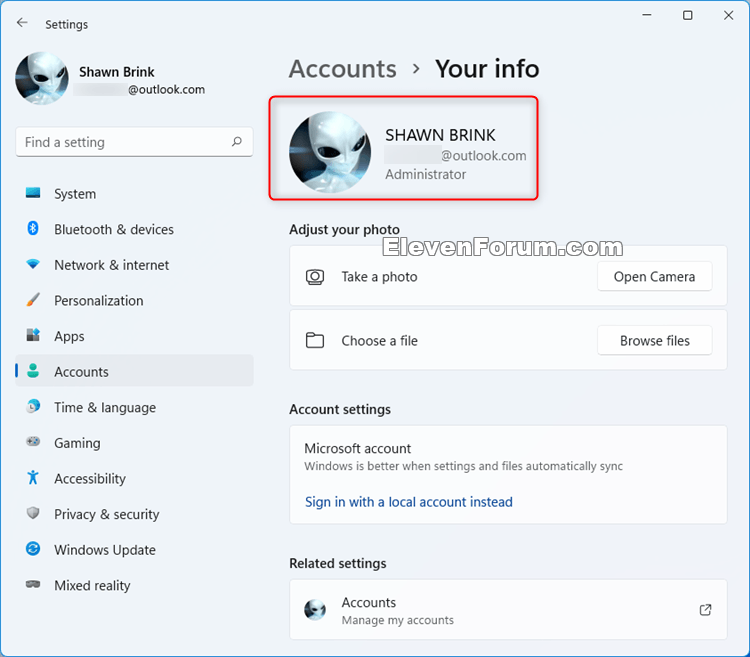Open the Apps category
The height and width of the screenshot is (657, 750).
point(134,336)
